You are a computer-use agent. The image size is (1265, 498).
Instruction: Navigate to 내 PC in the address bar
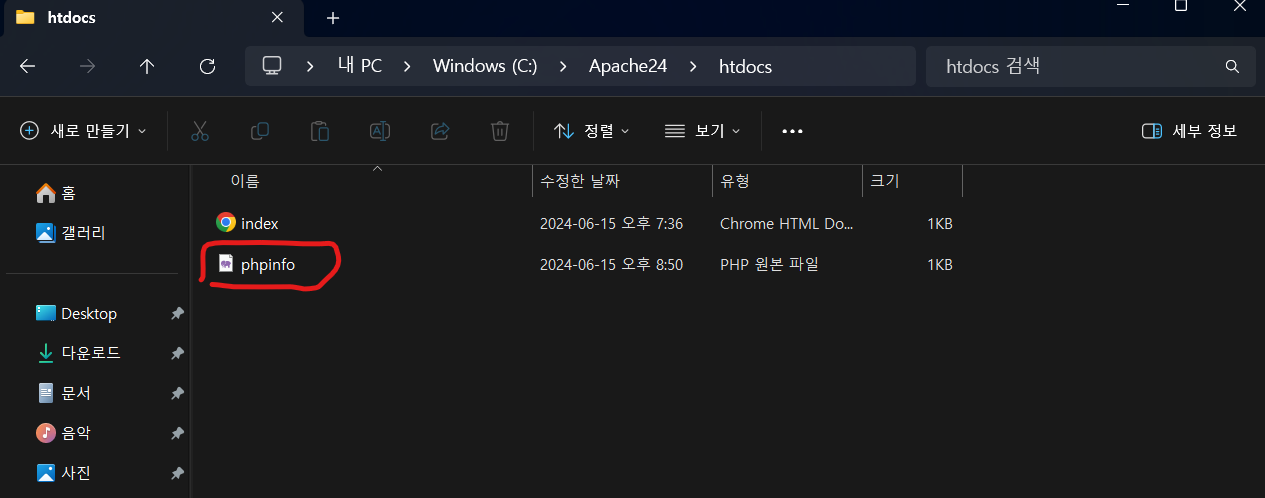click(x=359, y=66)
